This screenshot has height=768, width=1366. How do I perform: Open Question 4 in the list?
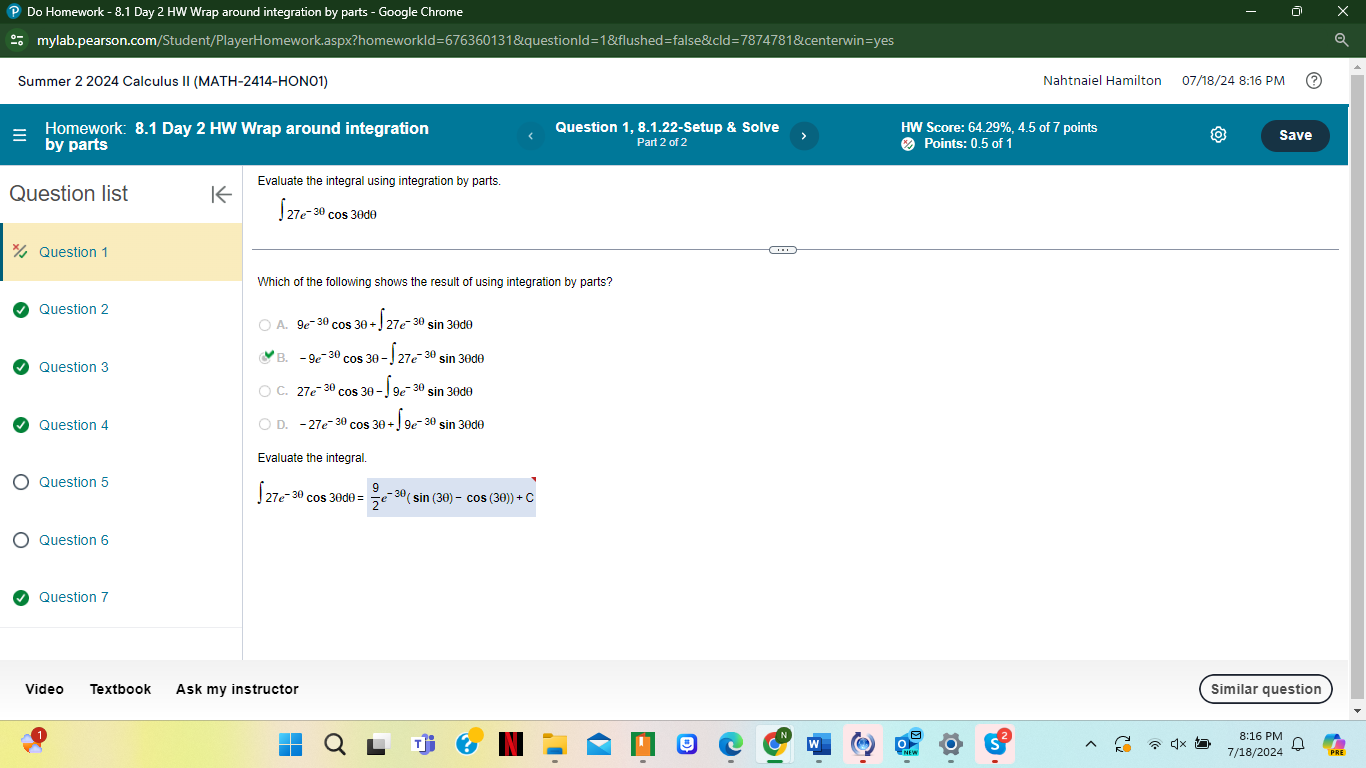[121, 425]
